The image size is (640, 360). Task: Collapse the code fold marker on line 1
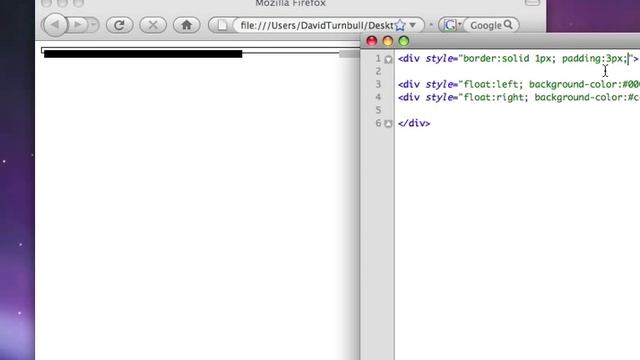[388, 59]
